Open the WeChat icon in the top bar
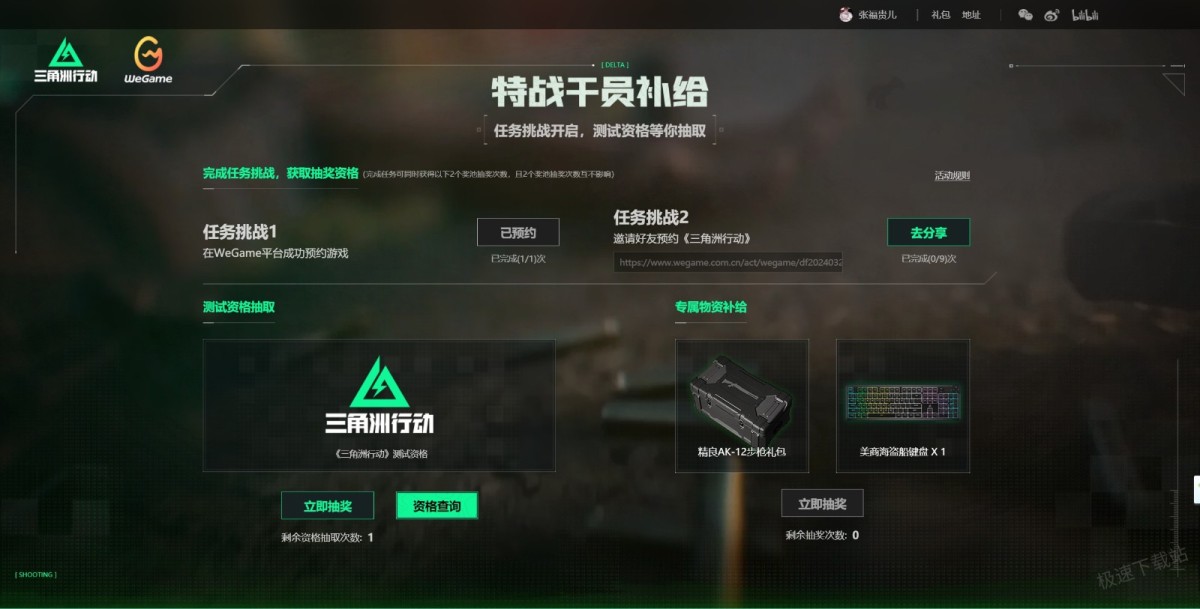Screen dimensions: 1200x609 [1025, 15]
